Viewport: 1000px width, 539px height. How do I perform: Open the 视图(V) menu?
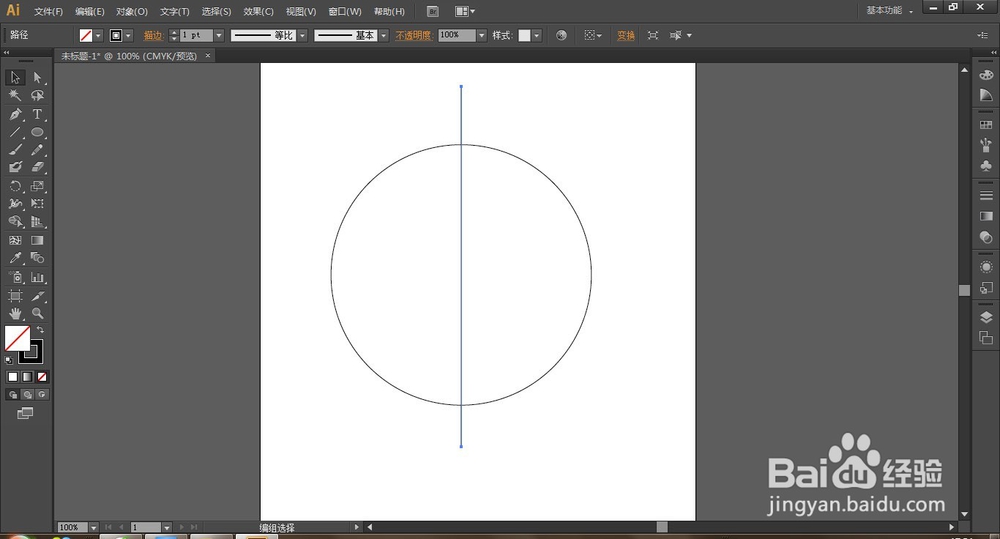coord(300,11)
